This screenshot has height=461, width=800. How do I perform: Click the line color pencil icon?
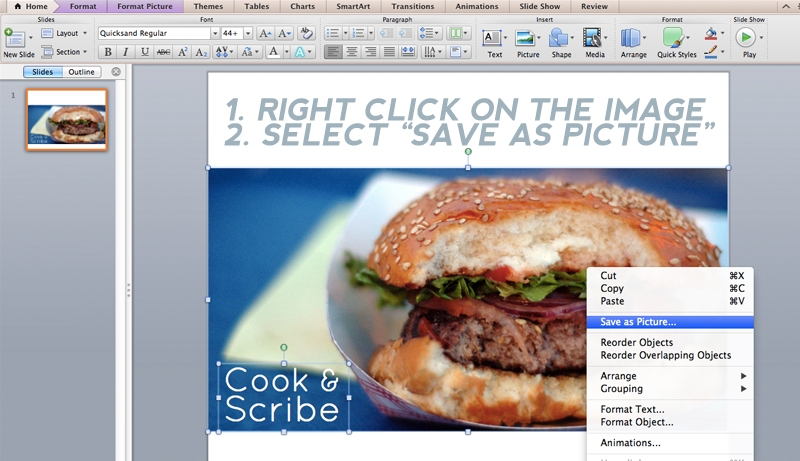(x=711, y=52)
